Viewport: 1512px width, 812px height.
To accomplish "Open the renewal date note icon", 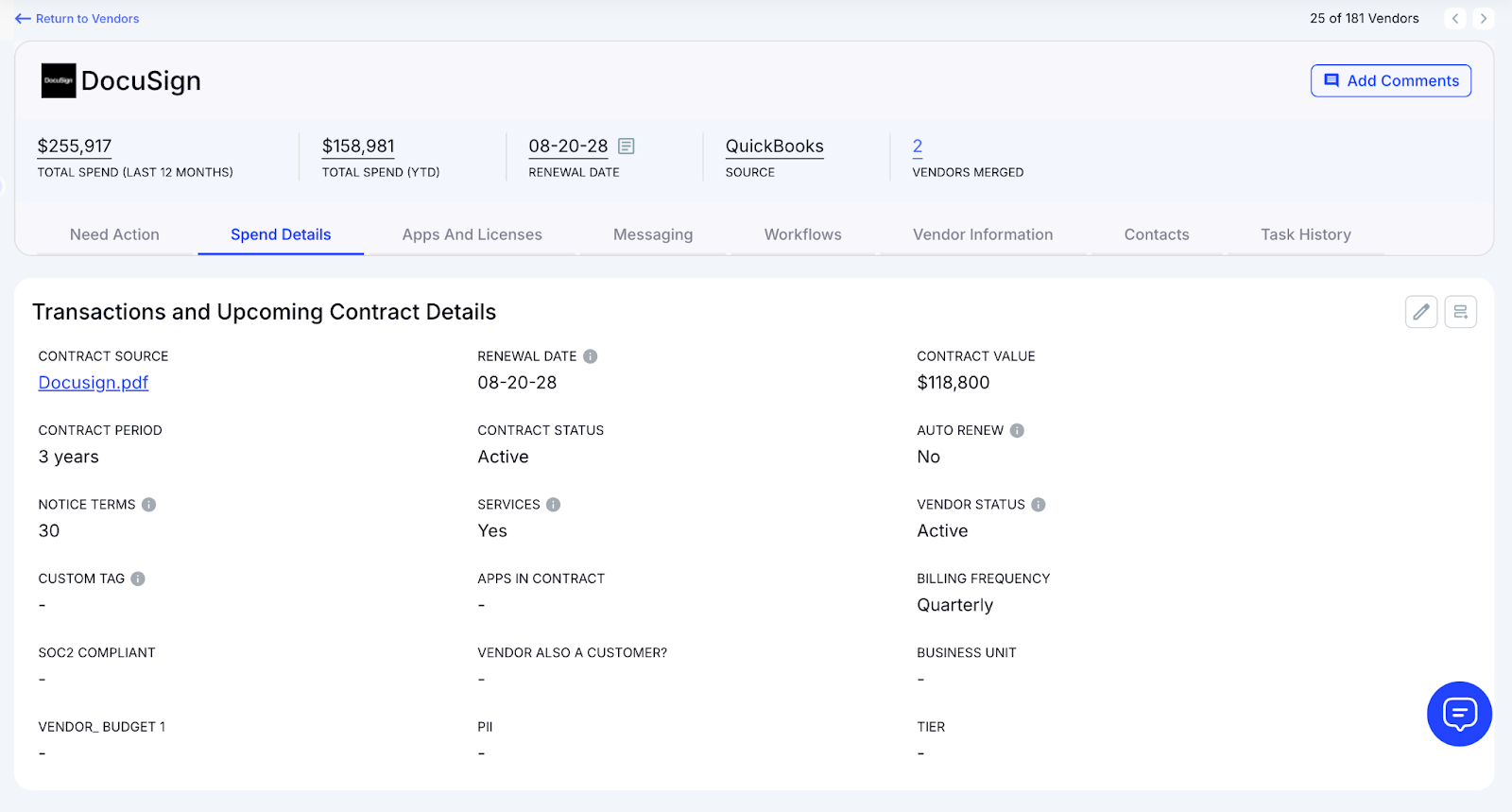I will coord(626,147).
